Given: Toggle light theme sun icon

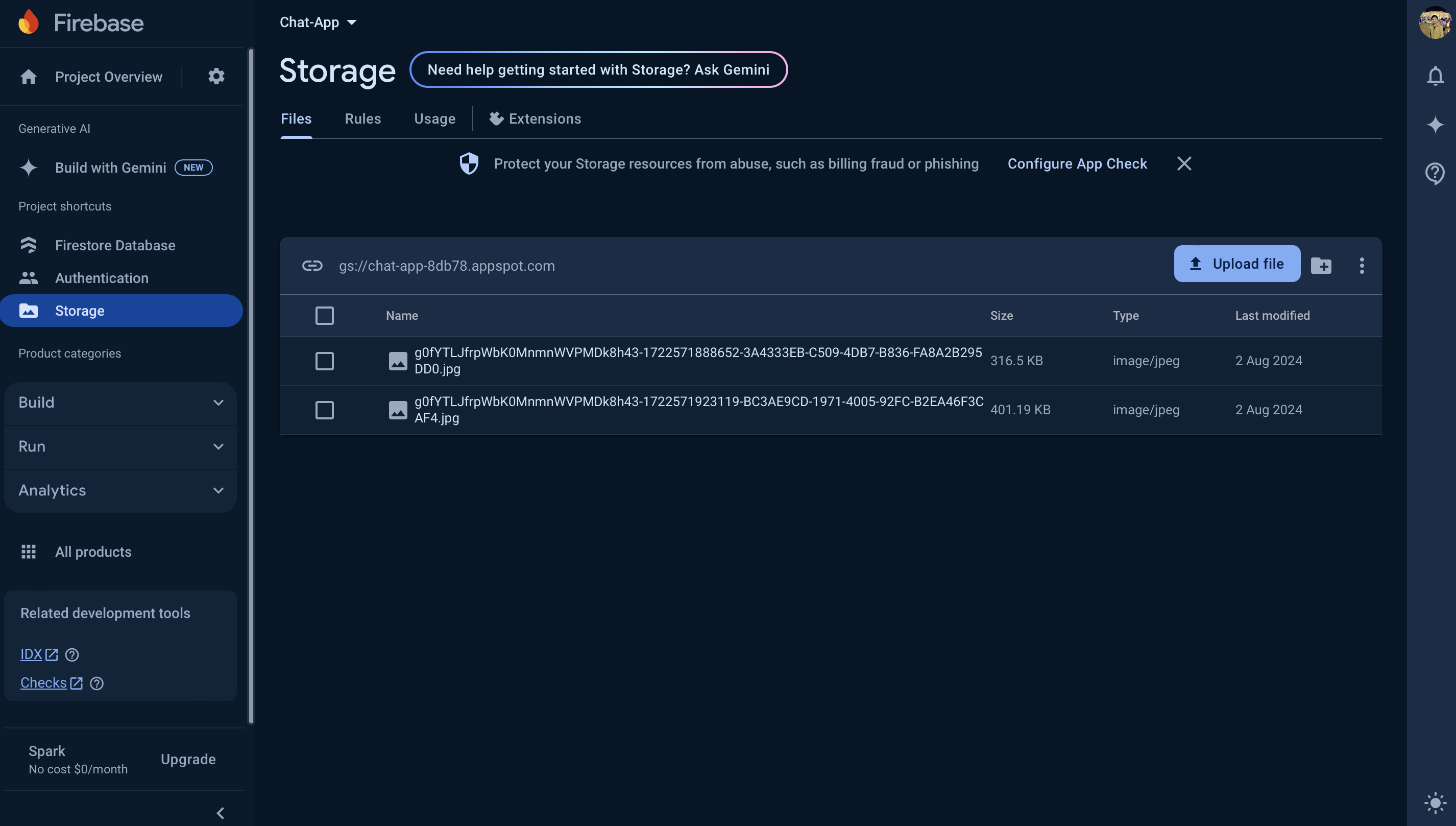Looking at the screenshot, I should click(1435, 804).
